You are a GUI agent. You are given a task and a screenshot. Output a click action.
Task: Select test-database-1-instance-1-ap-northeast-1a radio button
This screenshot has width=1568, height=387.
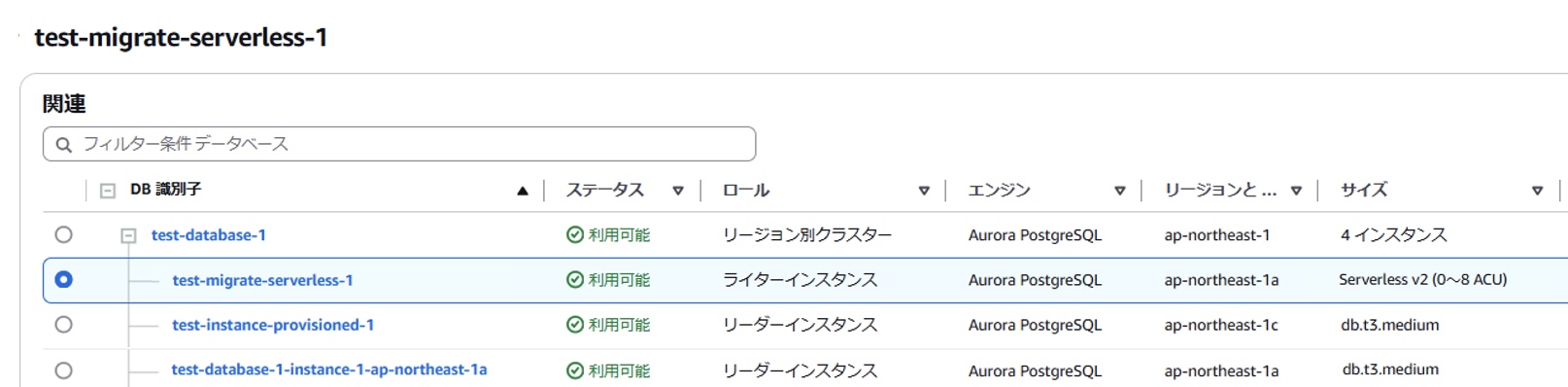click(x=63, y=370)
